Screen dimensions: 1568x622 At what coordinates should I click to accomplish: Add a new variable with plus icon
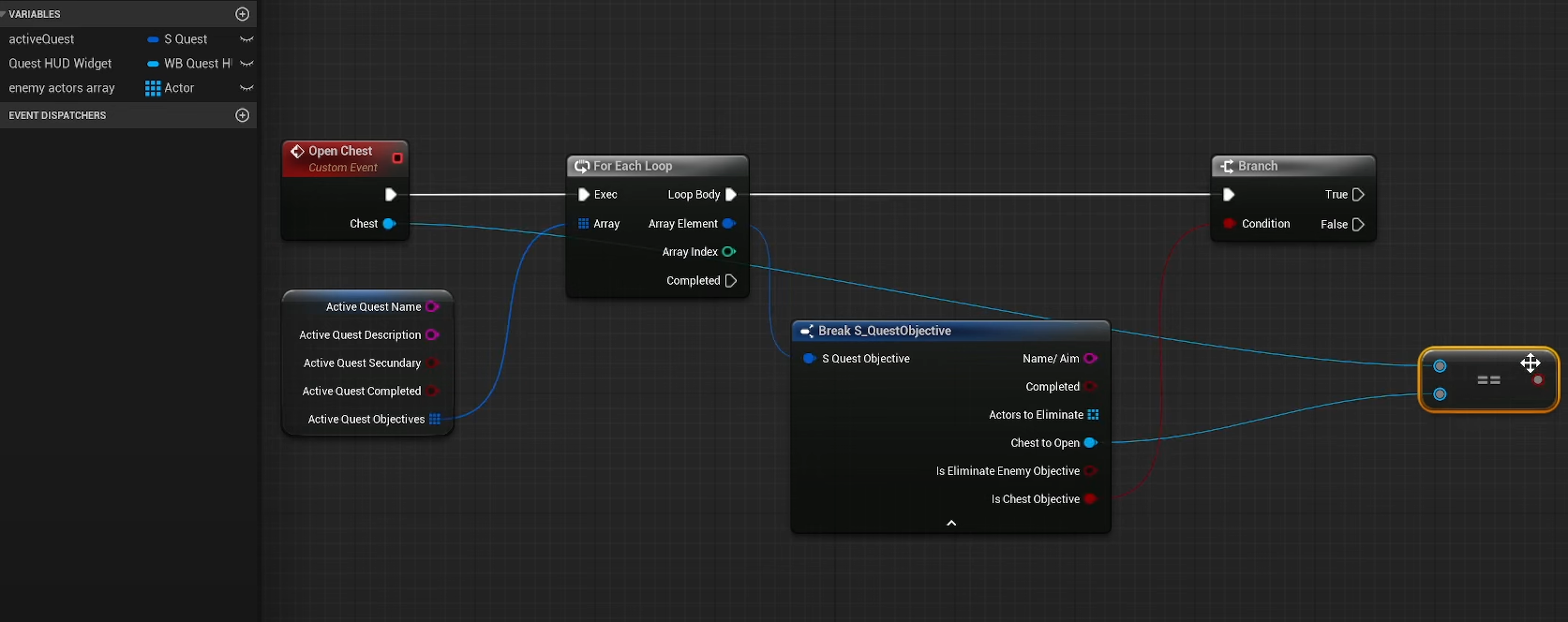tap(242, 14)
